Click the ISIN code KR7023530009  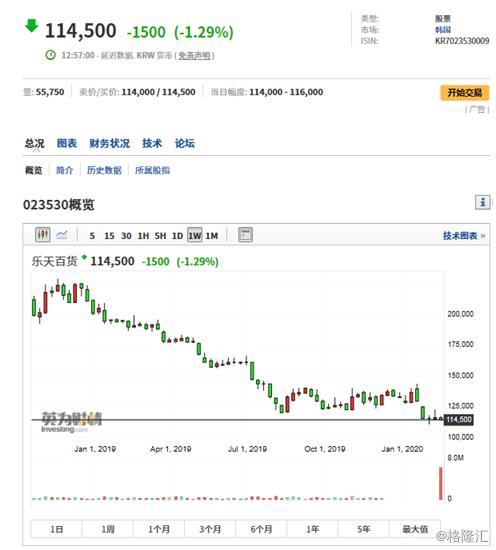click(x=462, y=41)
